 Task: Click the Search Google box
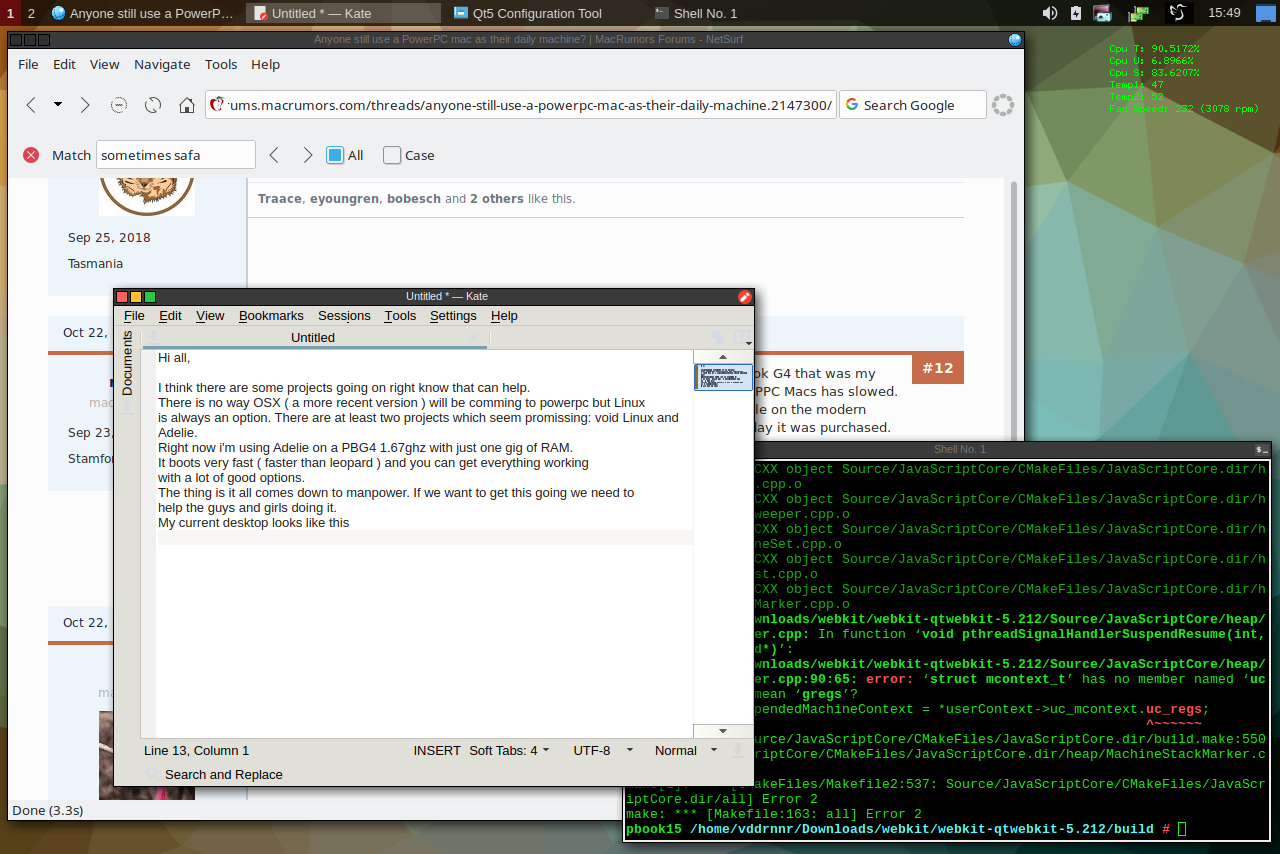pyautogui.click(x=912, y=105)
